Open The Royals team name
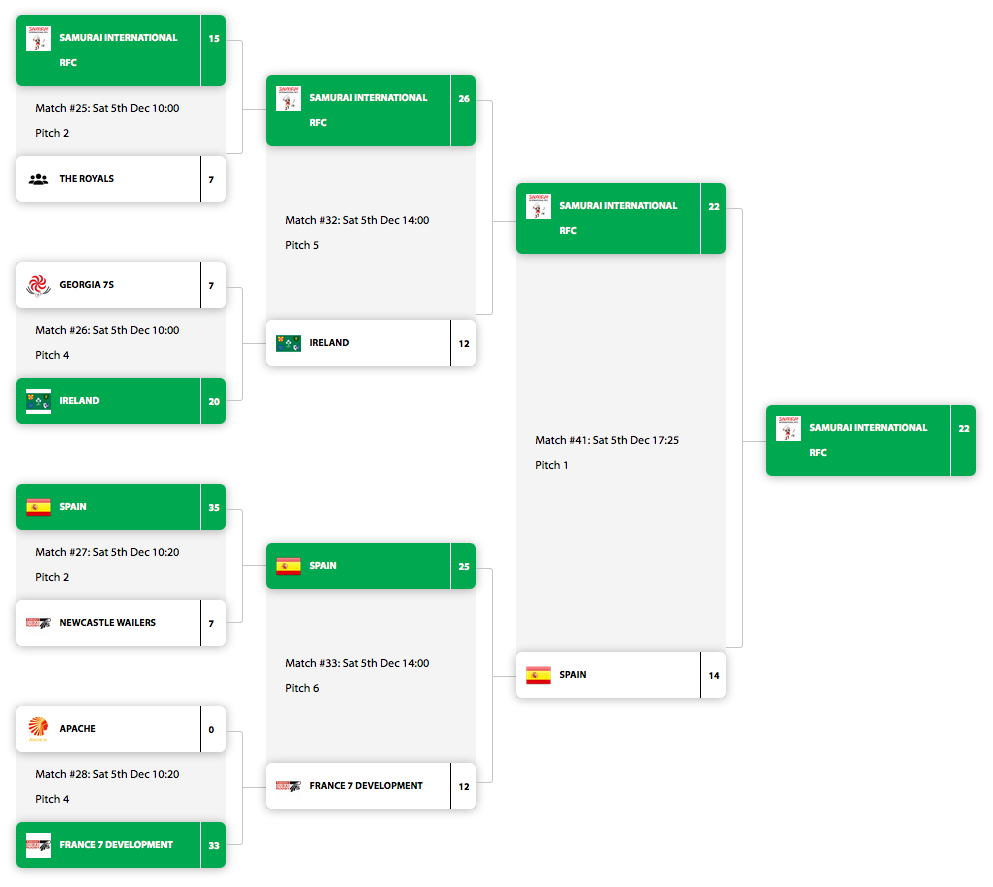Screen dimensions: 993x887 [87, 180]
